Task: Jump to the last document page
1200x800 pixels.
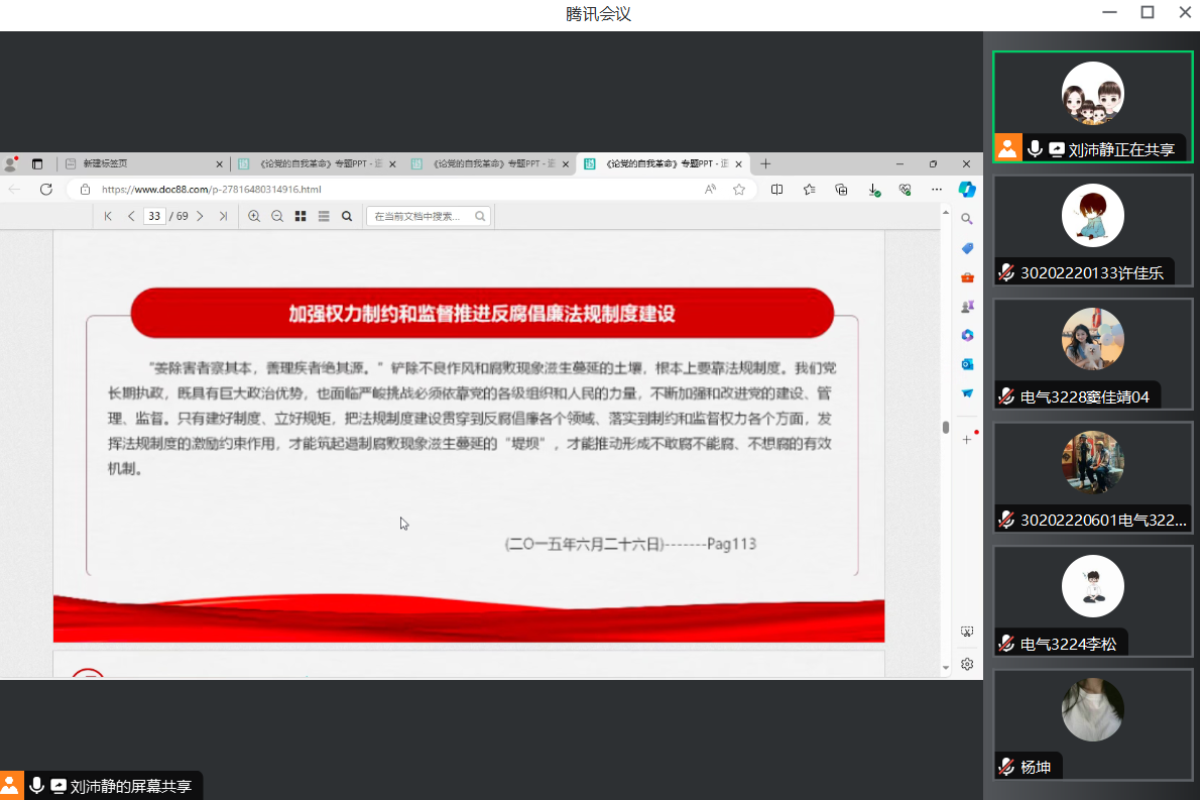Action: (x=223, y=216)
